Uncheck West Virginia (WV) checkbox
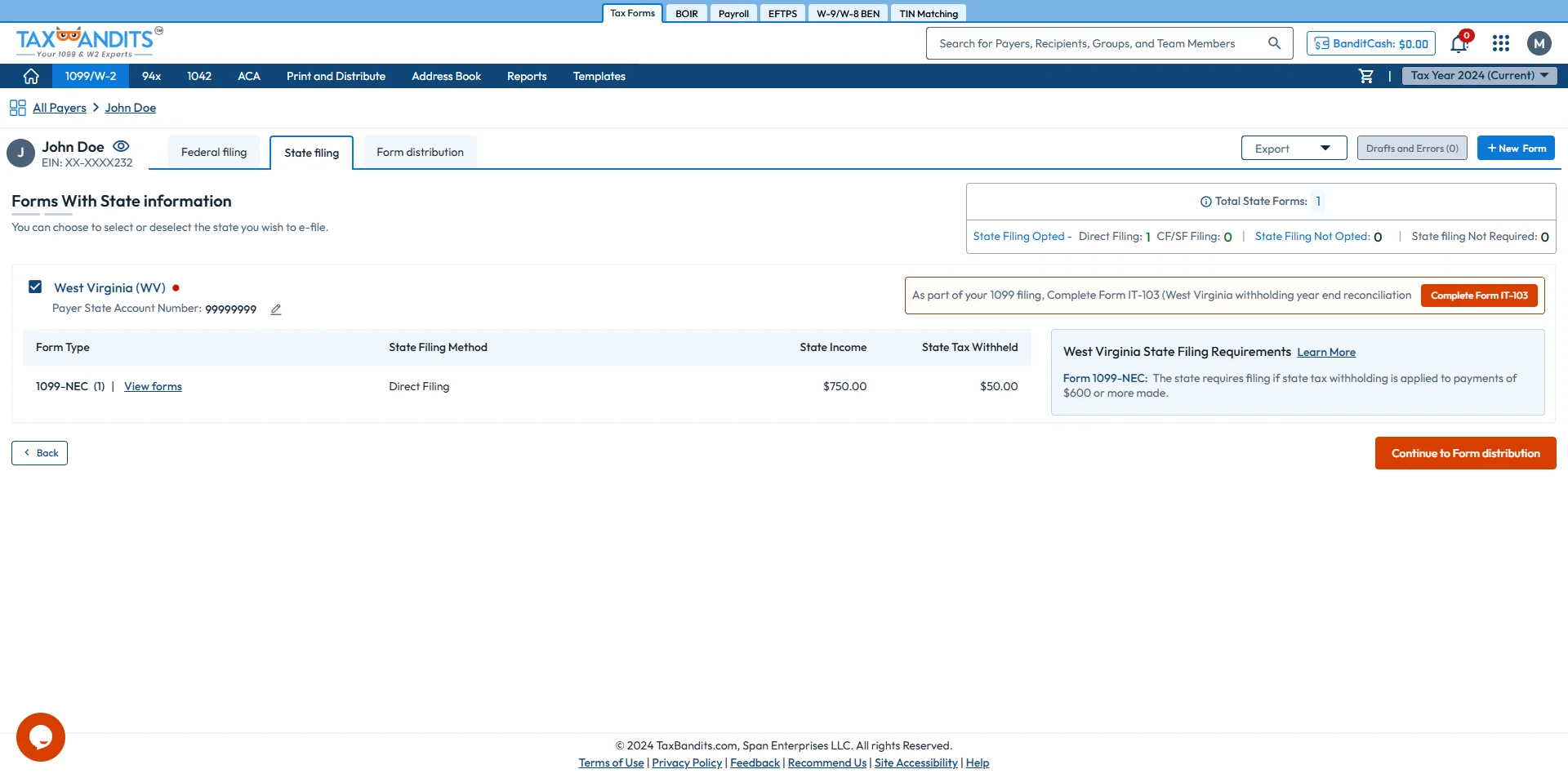The height and width of the screenshot is (778, 1568). tap(35, 287)
